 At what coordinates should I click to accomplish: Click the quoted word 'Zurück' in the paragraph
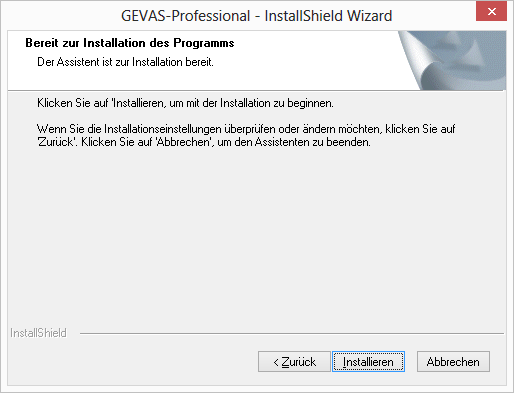[57, 142]
